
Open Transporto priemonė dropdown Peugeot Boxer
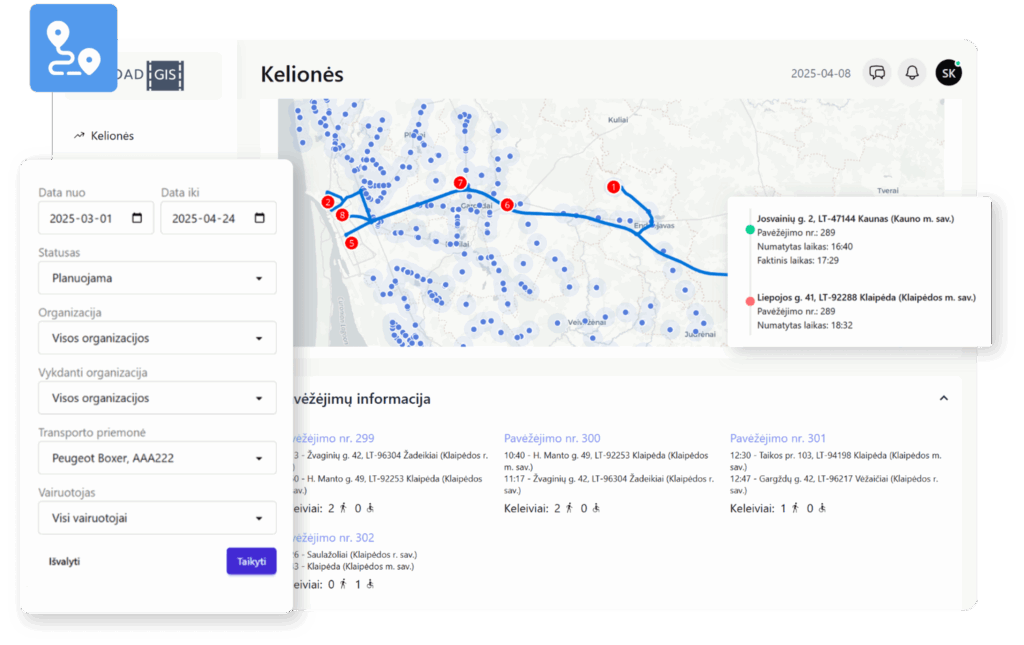[157, 458]
